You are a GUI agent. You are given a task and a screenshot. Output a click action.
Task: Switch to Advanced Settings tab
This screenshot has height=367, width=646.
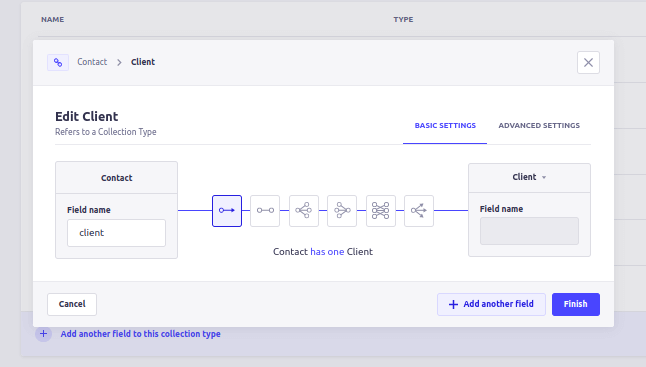click(539, 126)
